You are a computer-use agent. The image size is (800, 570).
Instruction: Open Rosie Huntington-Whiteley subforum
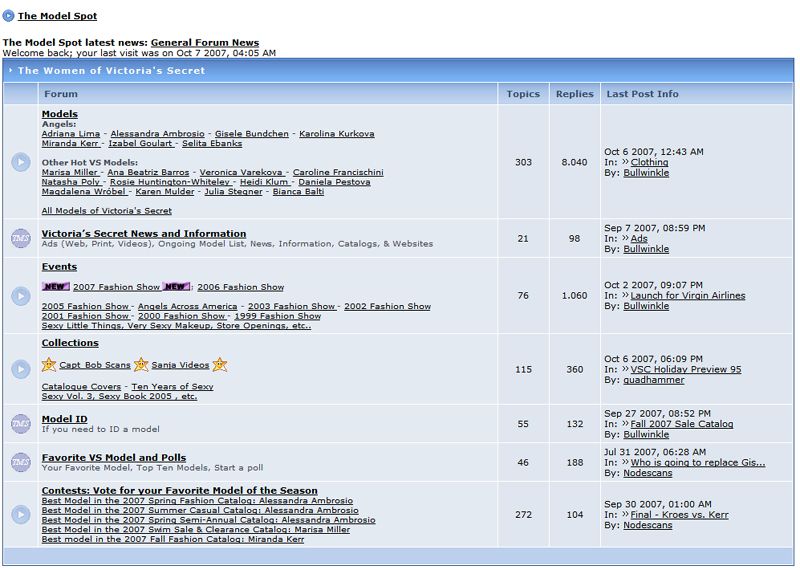tap(170, 182)
